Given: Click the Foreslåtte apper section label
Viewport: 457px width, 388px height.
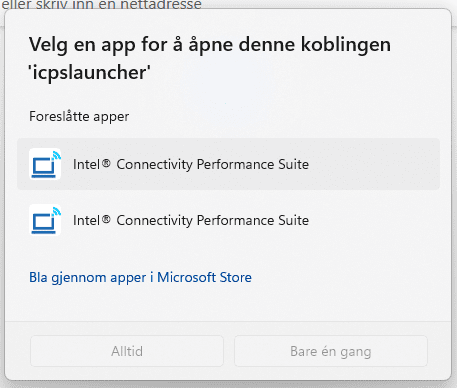Looking at the screenshot, I should 79,116.
